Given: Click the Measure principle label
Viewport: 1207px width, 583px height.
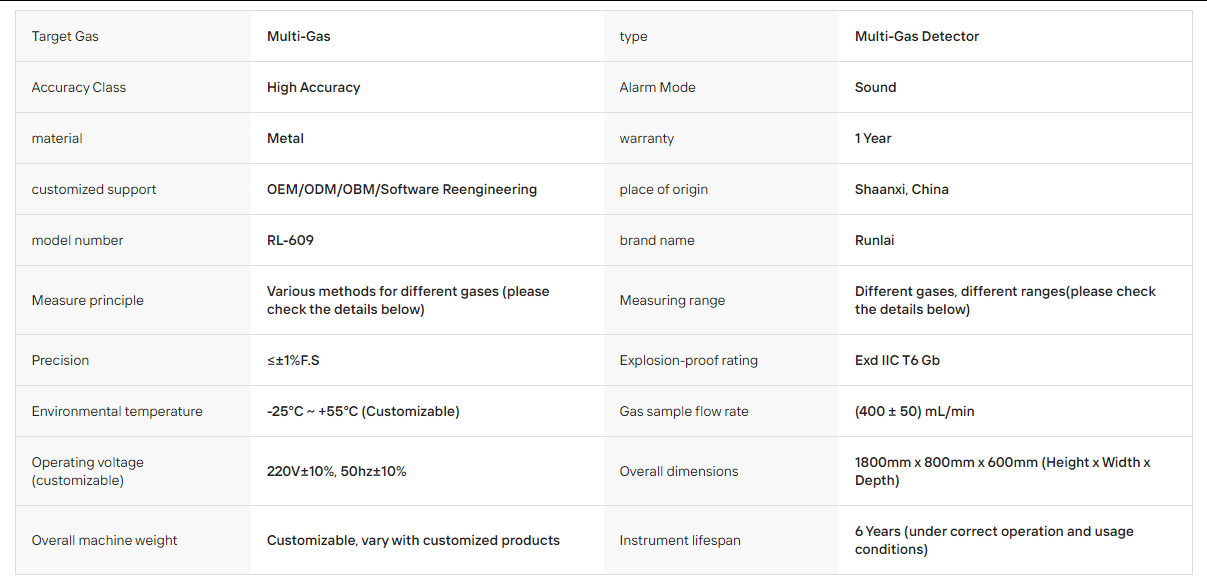Looking at the screenshot, I should click(88, 300).
